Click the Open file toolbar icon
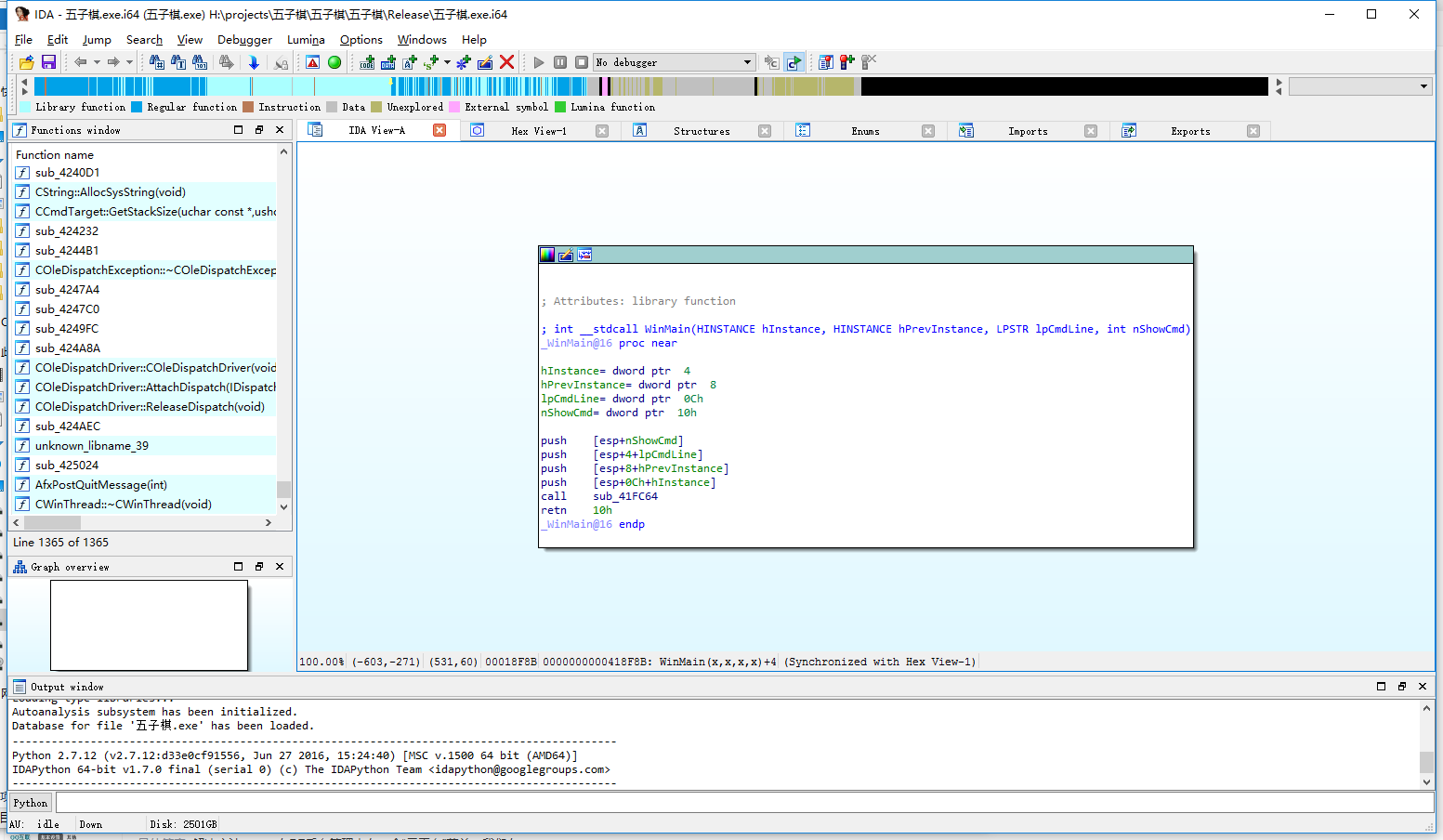The width and height of the screenshot is (1443, 840). [x=27, y=62]
